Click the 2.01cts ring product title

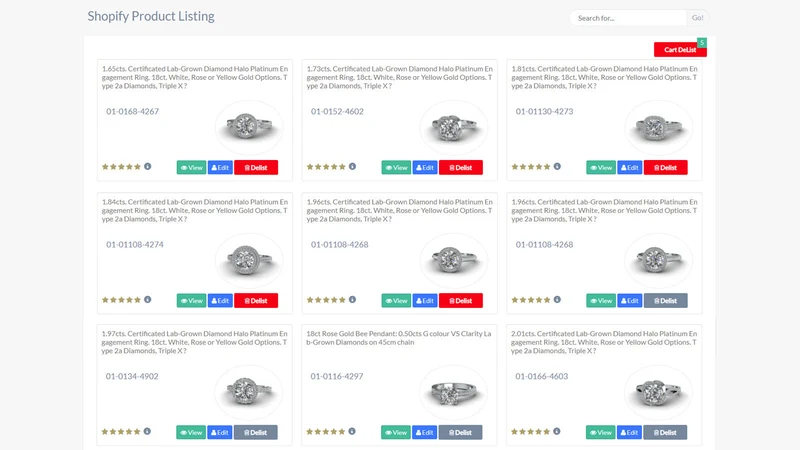604,342
